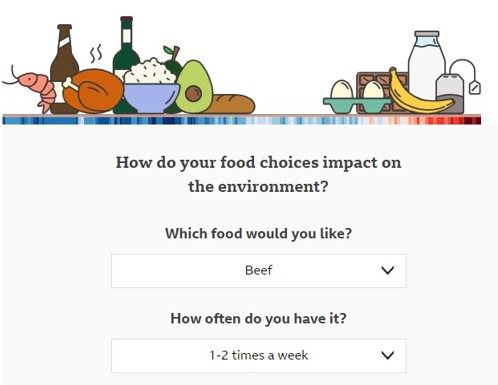498x385 pixels.
Task: Click the chevron on the food selector
Action: click(387, 270)
